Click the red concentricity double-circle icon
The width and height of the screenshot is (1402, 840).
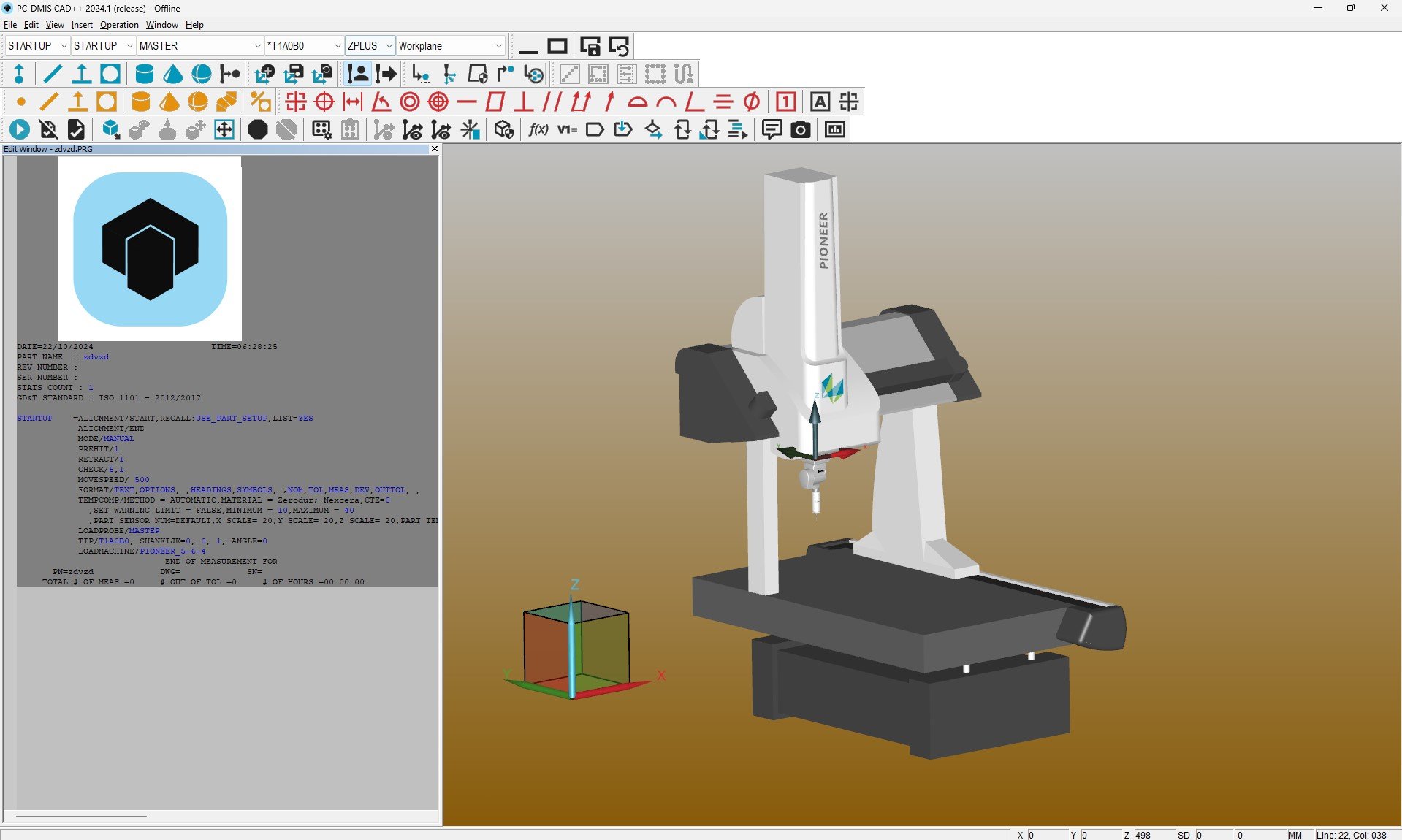click(x=410, y=102)
